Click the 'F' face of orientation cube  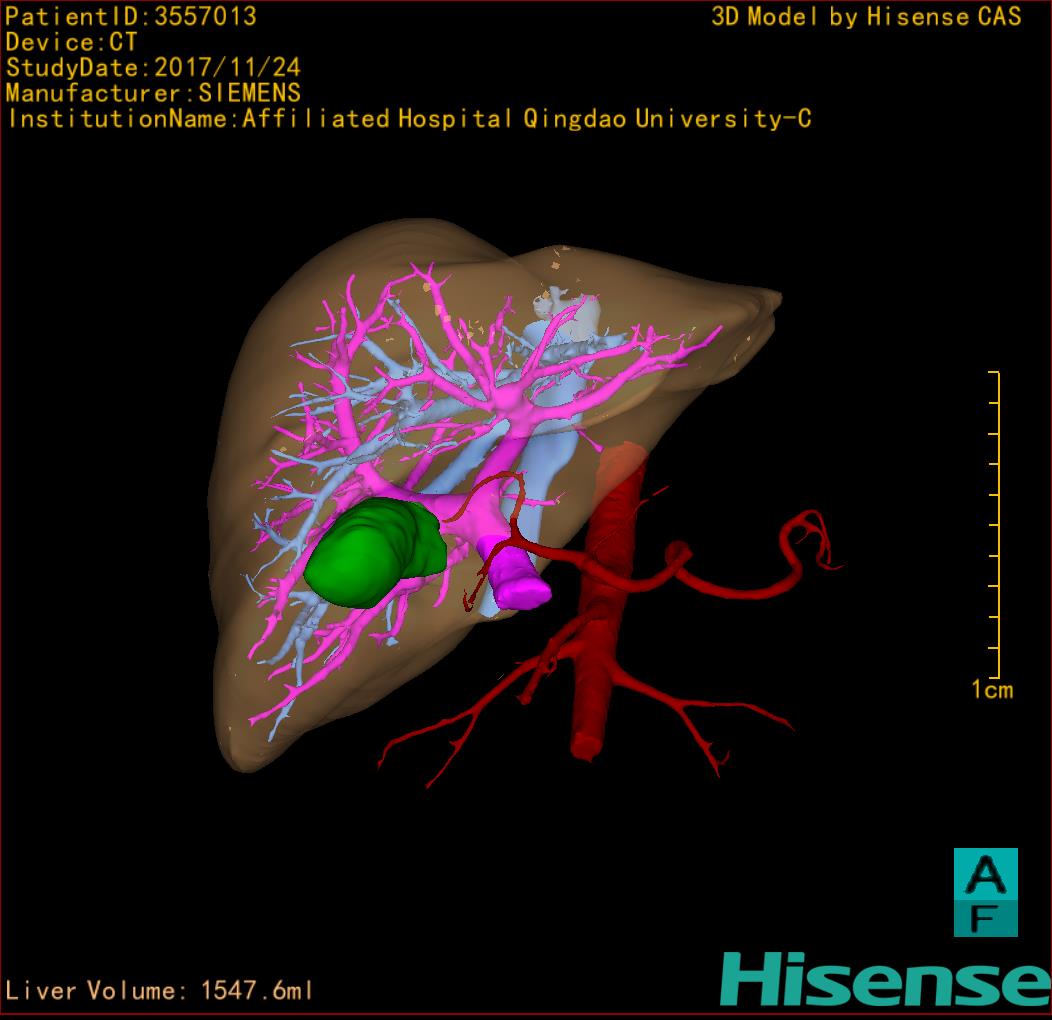(x=985, y=918)
